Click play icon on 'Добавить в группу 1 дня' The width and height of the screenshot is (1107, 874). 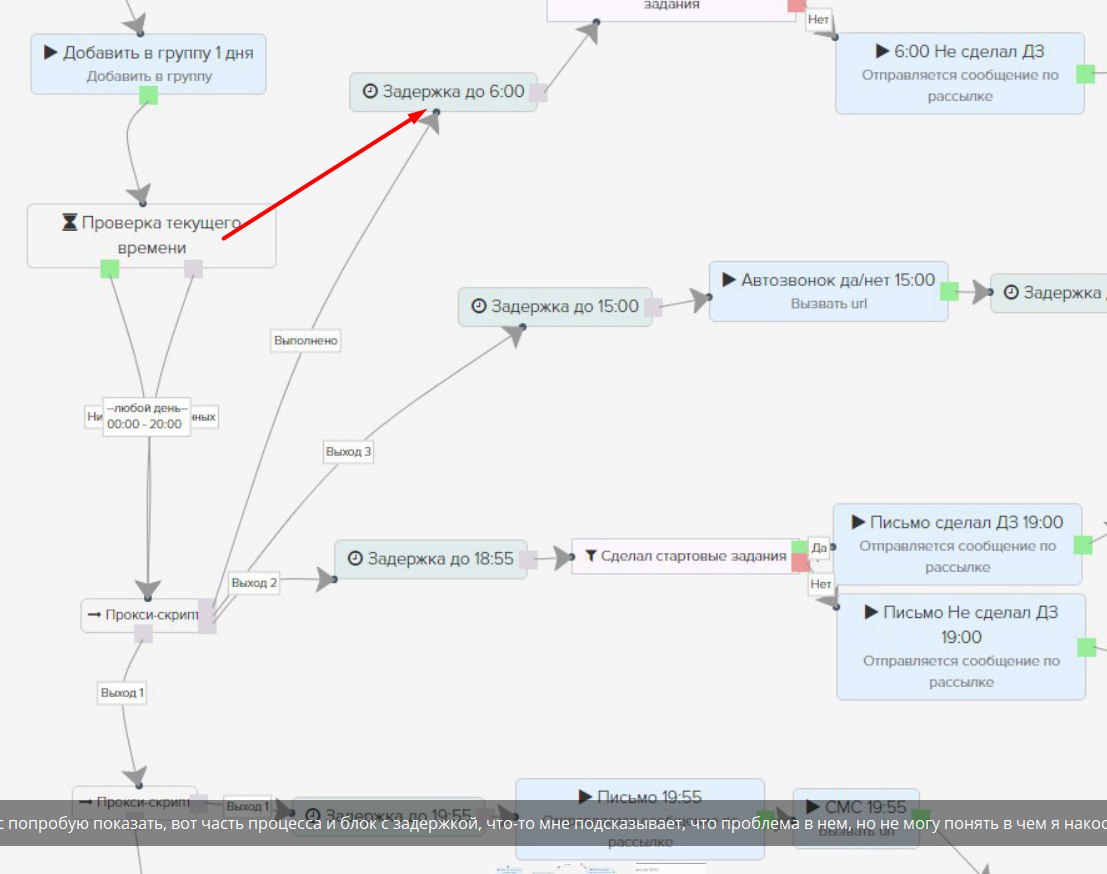click(x=50, y=52)
